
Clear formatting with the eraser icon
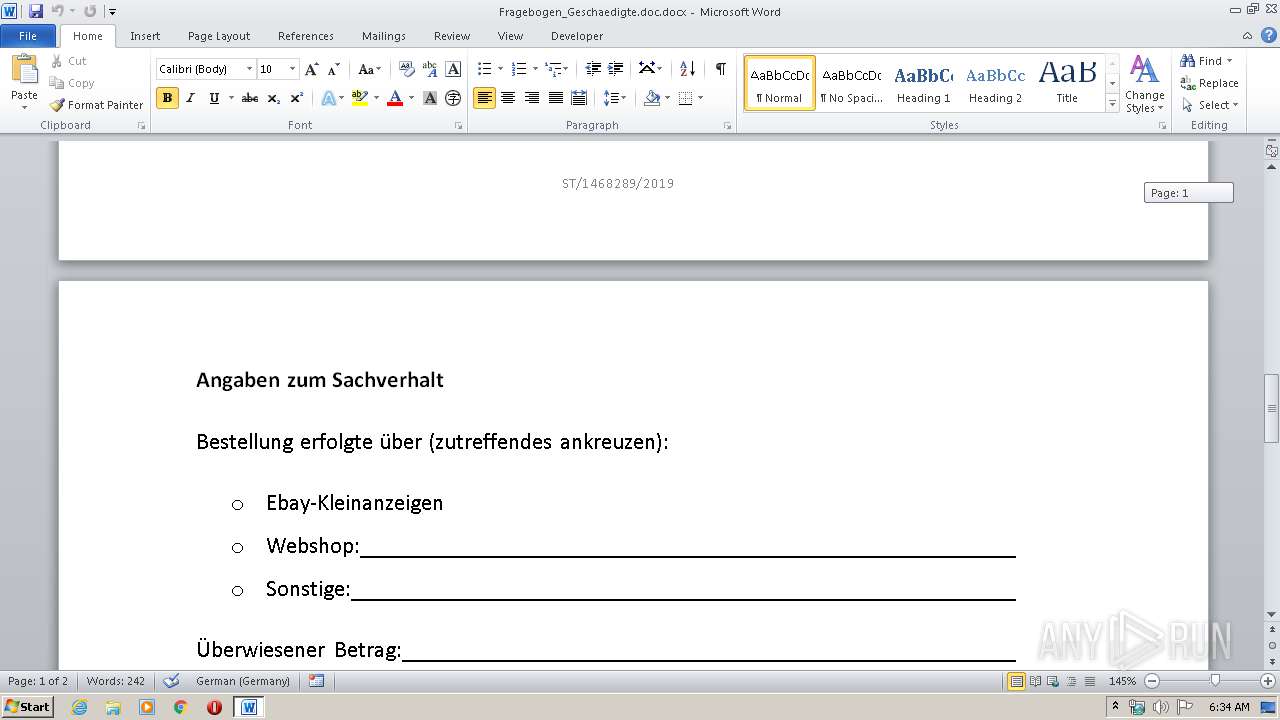[x=406, y=69]
